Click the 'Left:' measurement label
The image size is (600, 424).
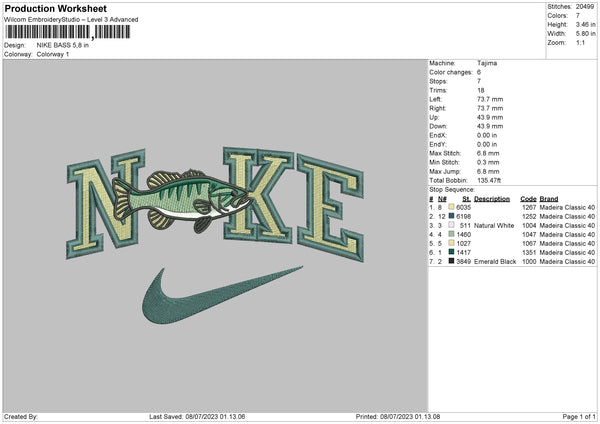(435, 99)
